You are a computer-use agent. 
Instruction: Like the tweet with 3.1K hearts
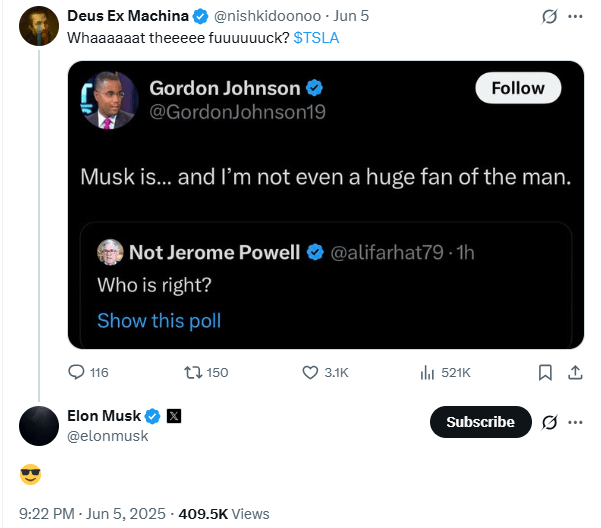[x=310, y=373]
